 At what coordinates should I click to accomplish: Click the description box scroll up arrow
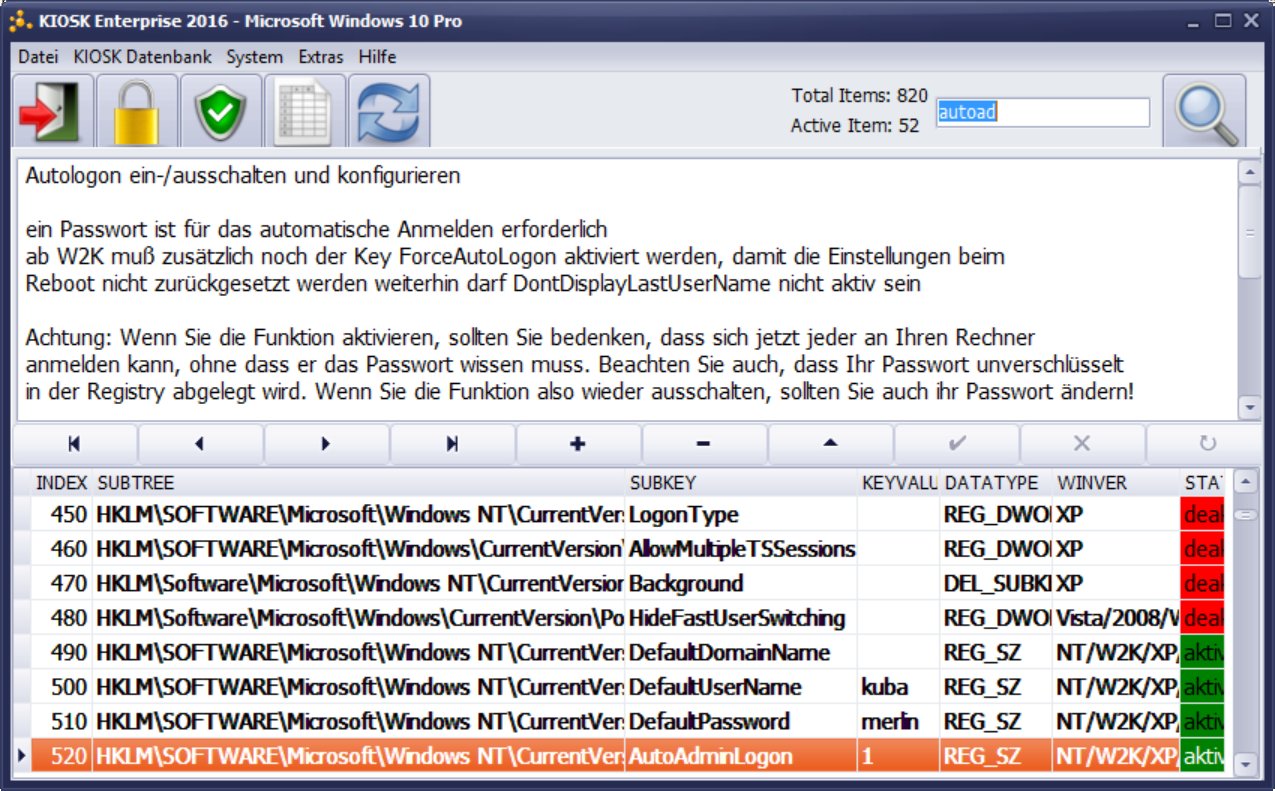(x=1249, y=171)
